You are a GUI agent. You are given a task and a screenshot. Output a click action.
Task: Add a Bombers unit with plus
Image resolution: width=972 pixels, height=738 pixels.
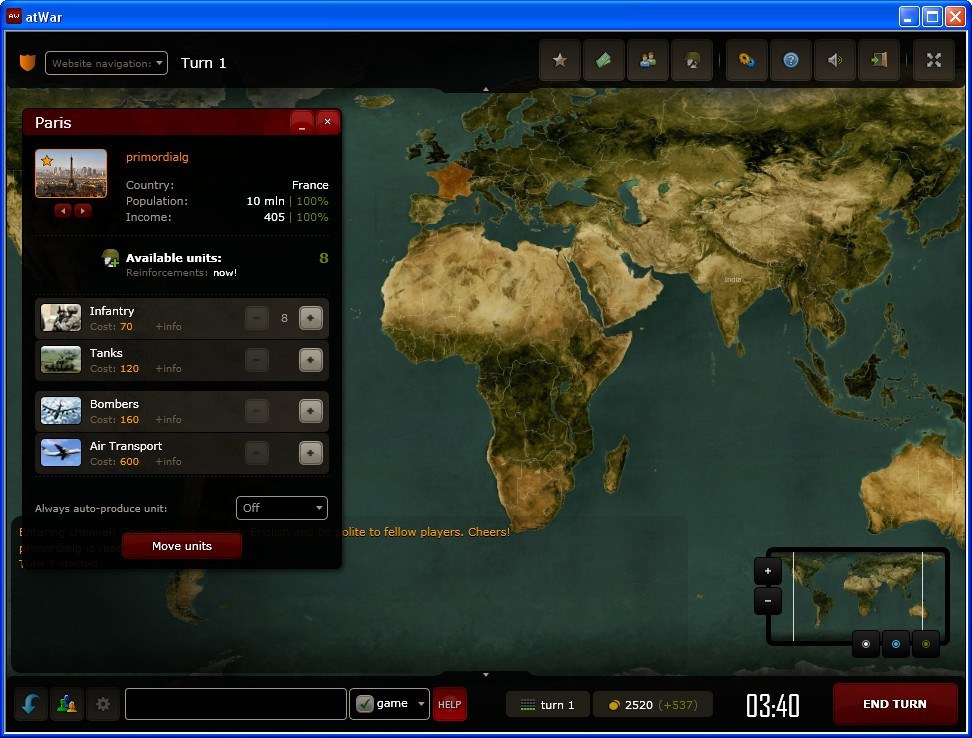coord(311,411)
